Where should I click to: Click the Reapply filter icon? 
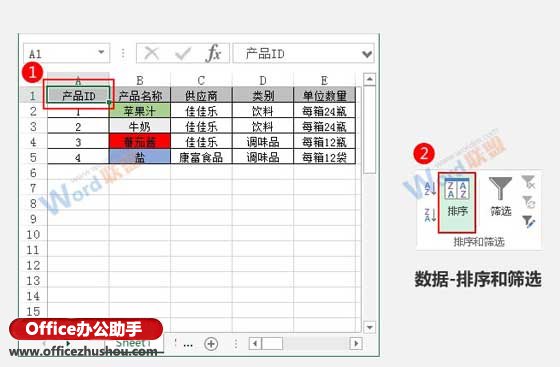pos(528,202)
